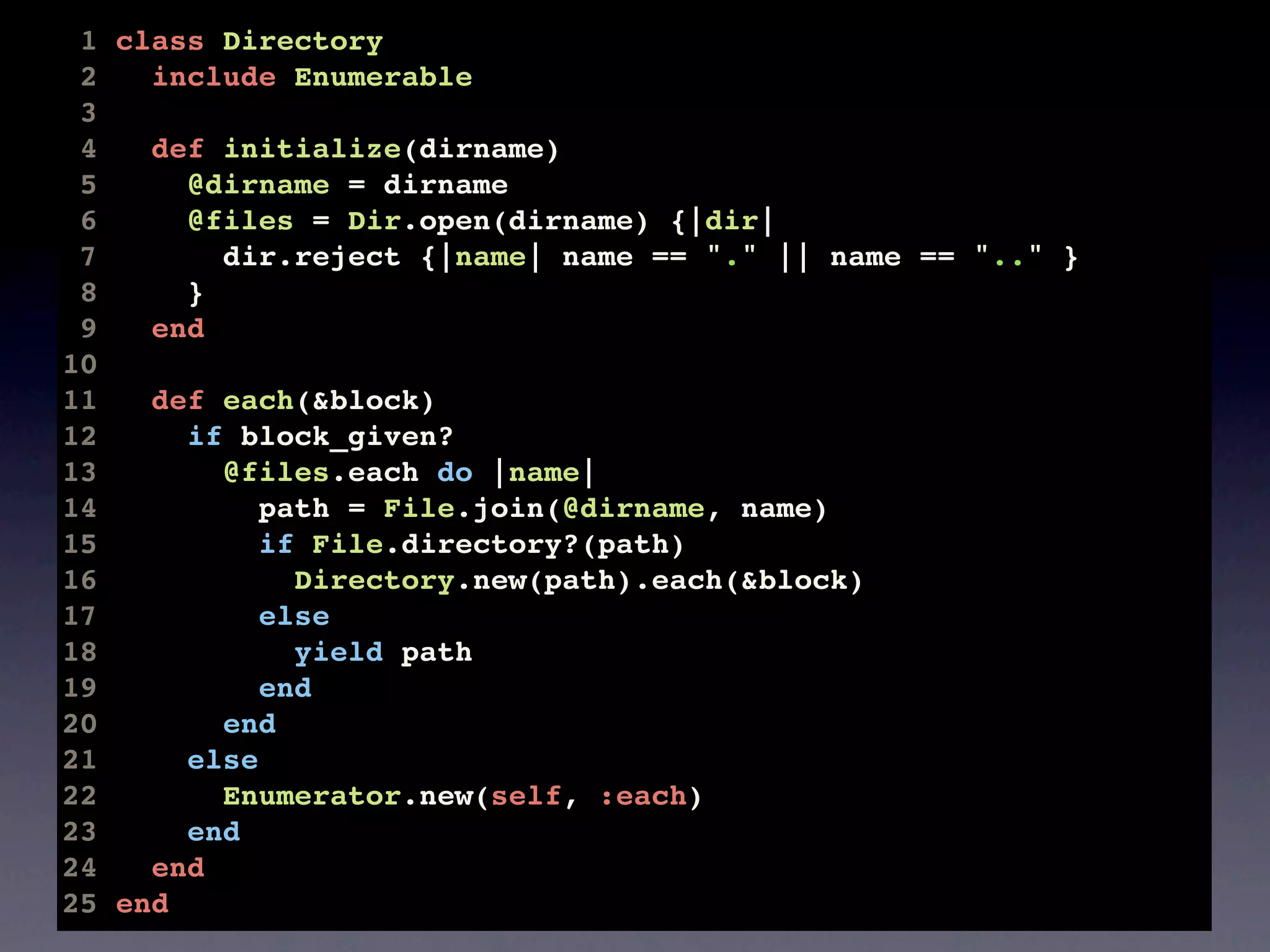Click the '@files' variable on line 6
This screenshot has width=1270, height=952.
pos(241,221)
